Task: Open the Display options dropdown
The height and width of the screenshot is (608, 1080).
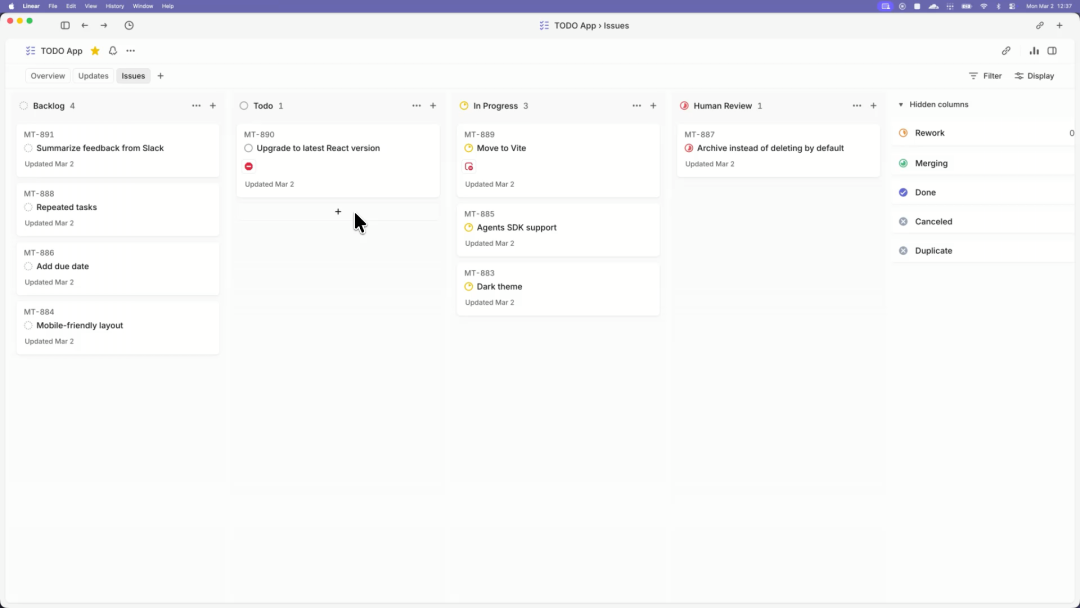Action: [x=1034, y=76]
